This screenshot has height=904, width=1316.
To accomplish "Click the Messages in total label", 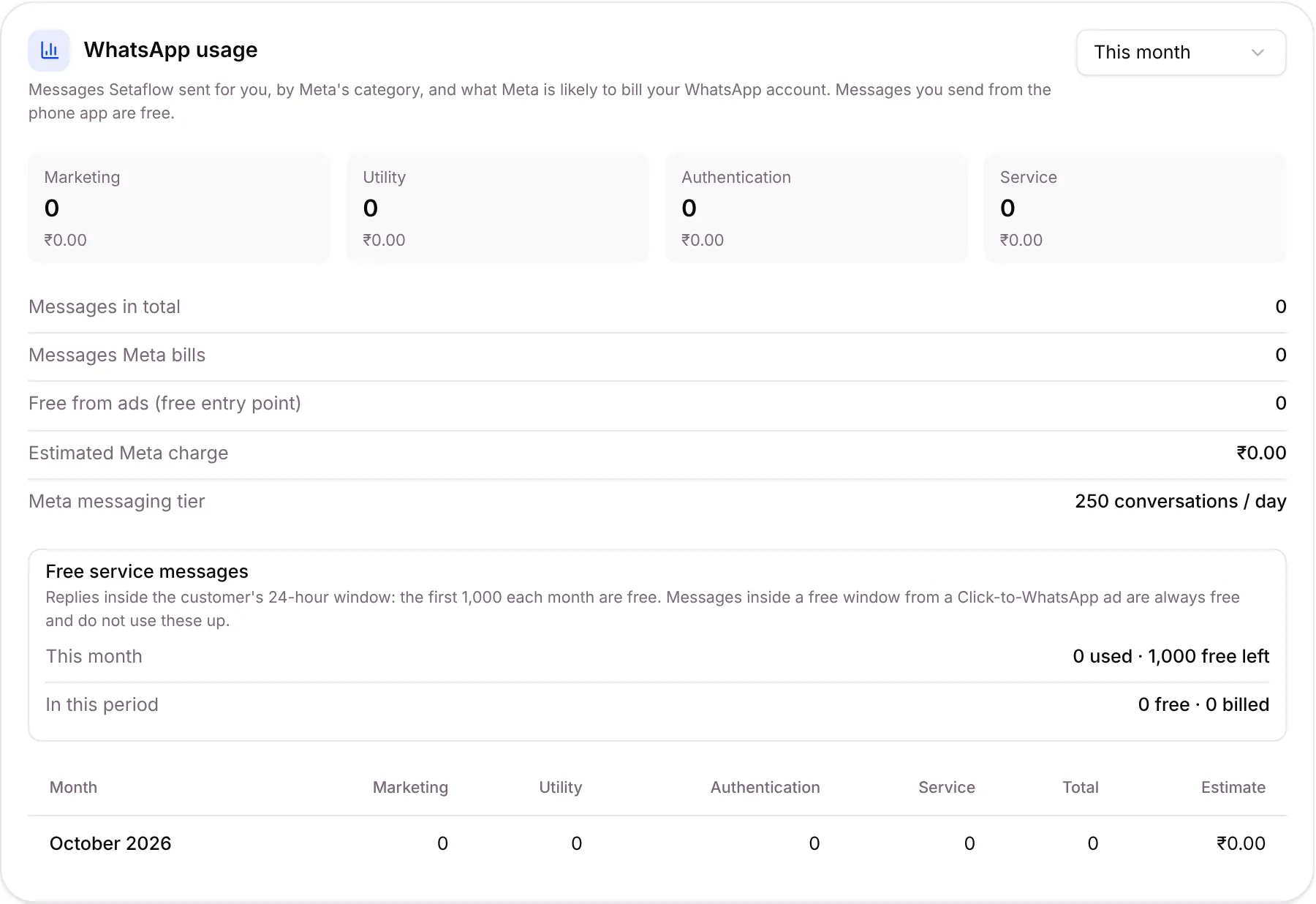I will coord(105,306).
